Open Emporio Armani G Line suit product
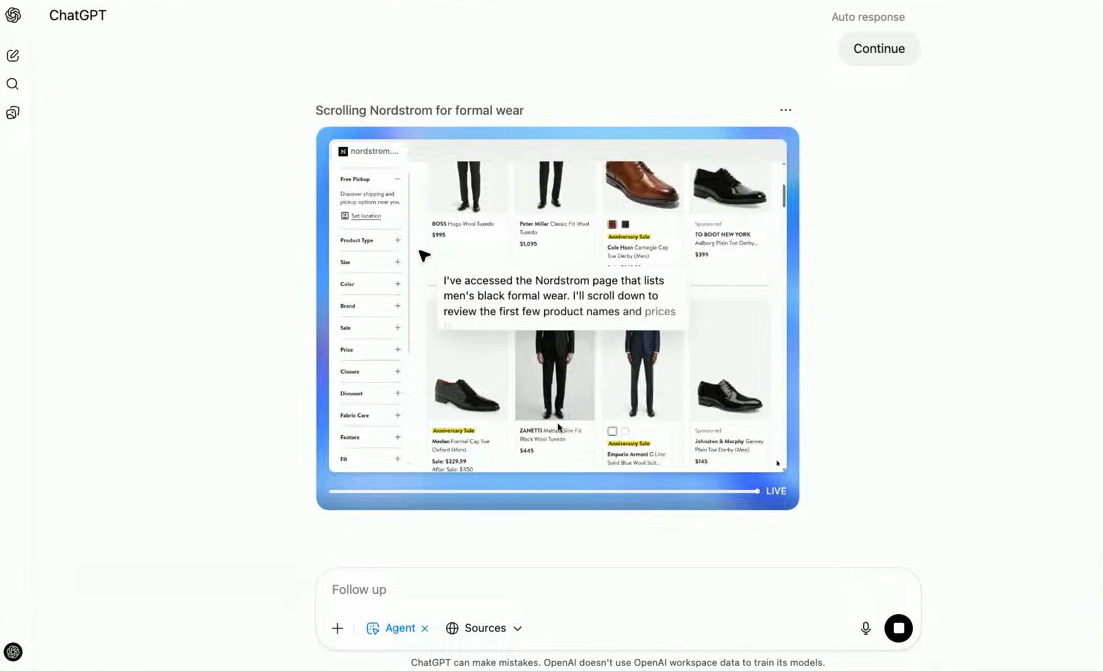This screenshot has width=1103, height=671. [636, 458]
